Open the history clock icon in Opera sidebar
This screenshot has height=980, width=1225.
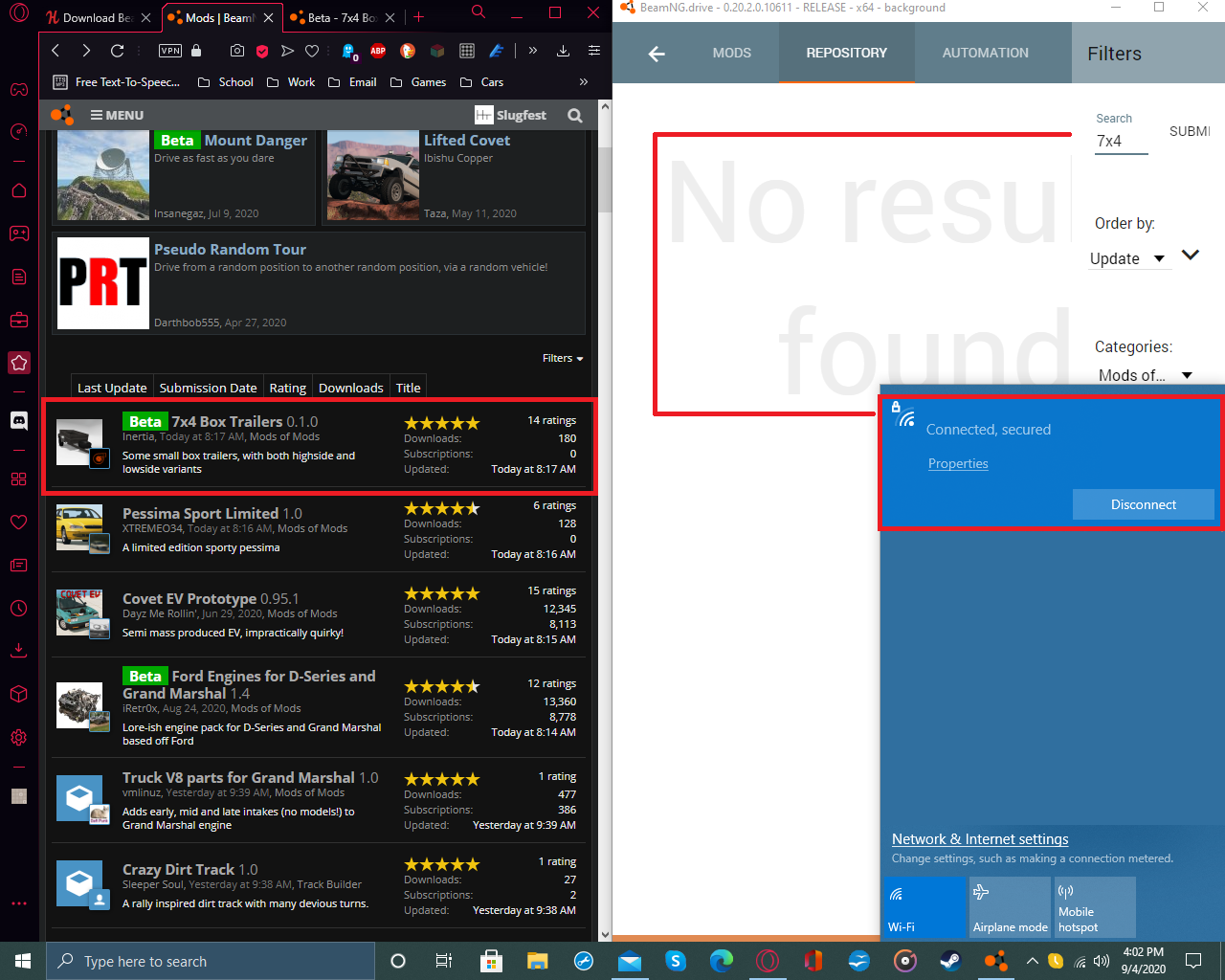click(x=19, y=609)
